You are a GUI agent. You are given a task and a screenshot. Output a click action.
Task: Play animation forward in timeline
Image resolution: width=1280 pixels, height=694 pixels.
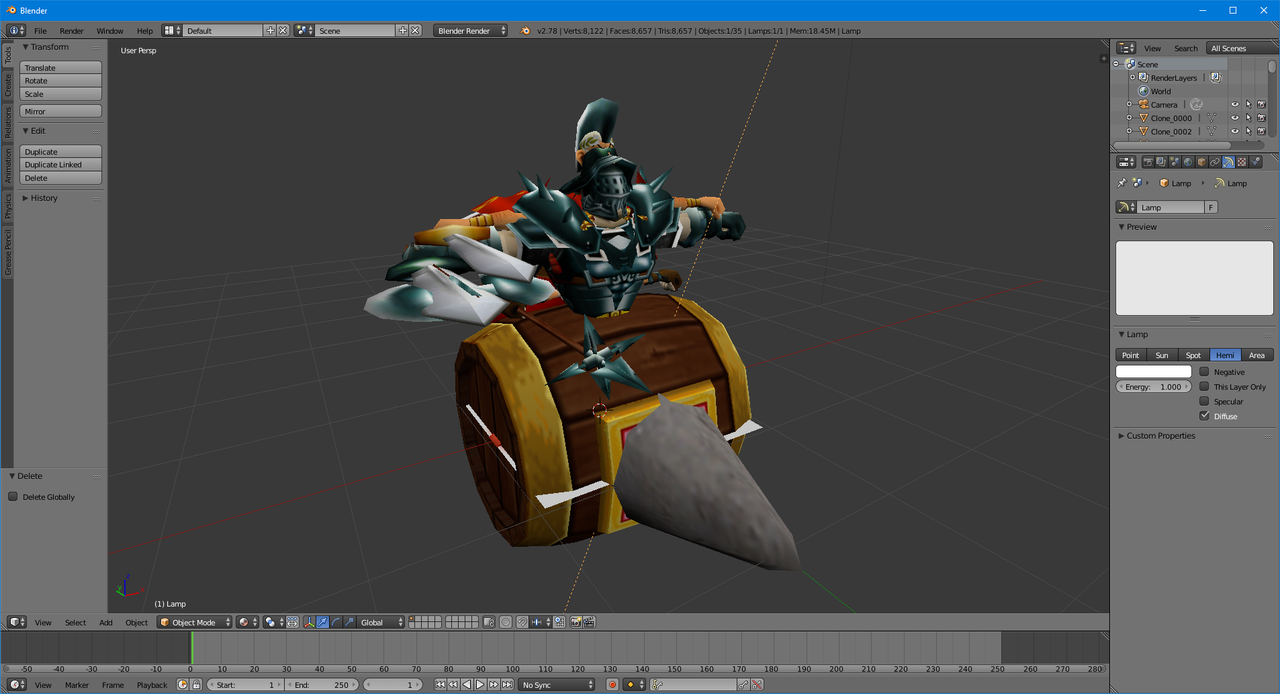click(480, 685)
